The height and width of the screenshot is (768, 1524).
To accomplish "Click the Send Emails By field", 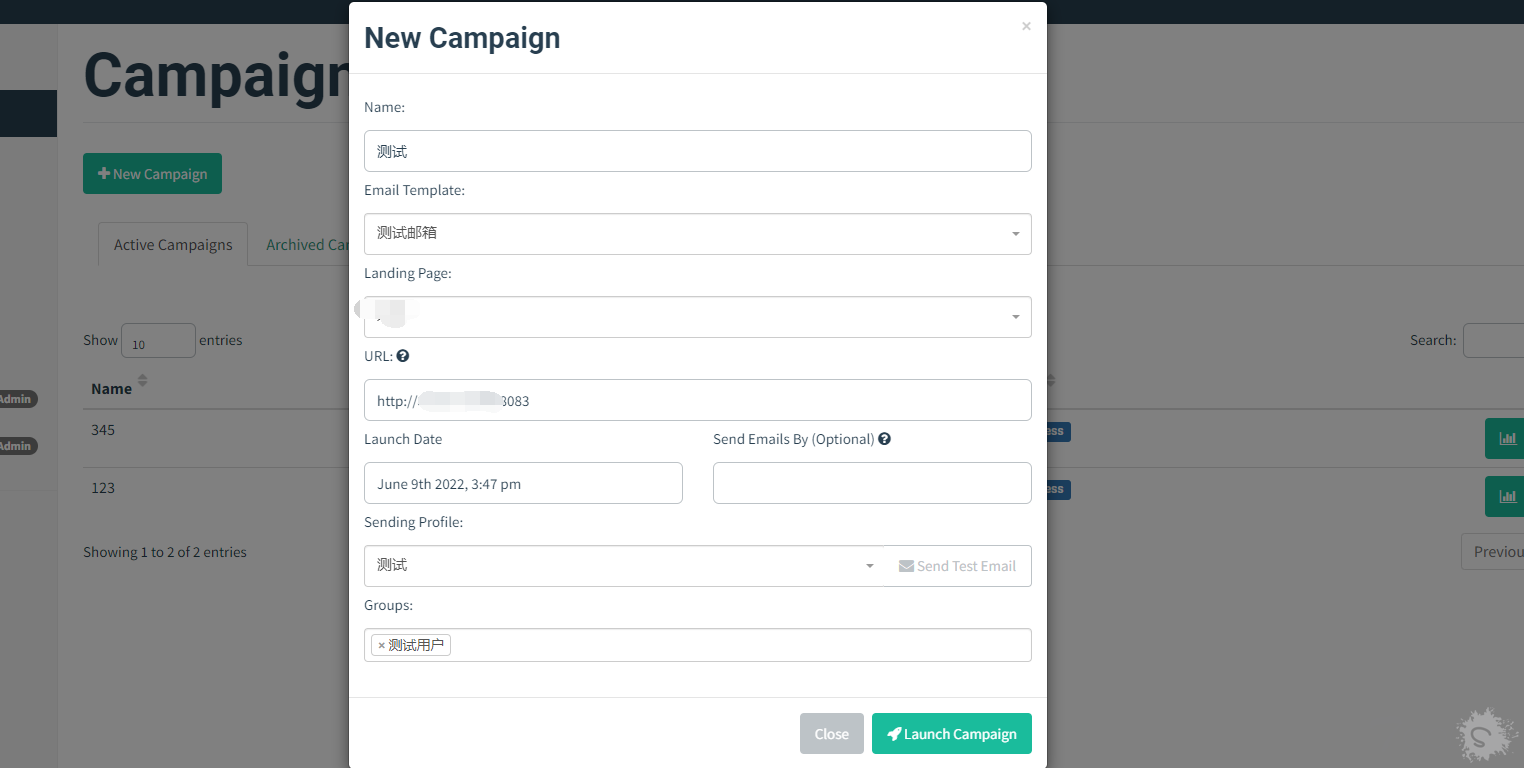I will coord(871,483).
